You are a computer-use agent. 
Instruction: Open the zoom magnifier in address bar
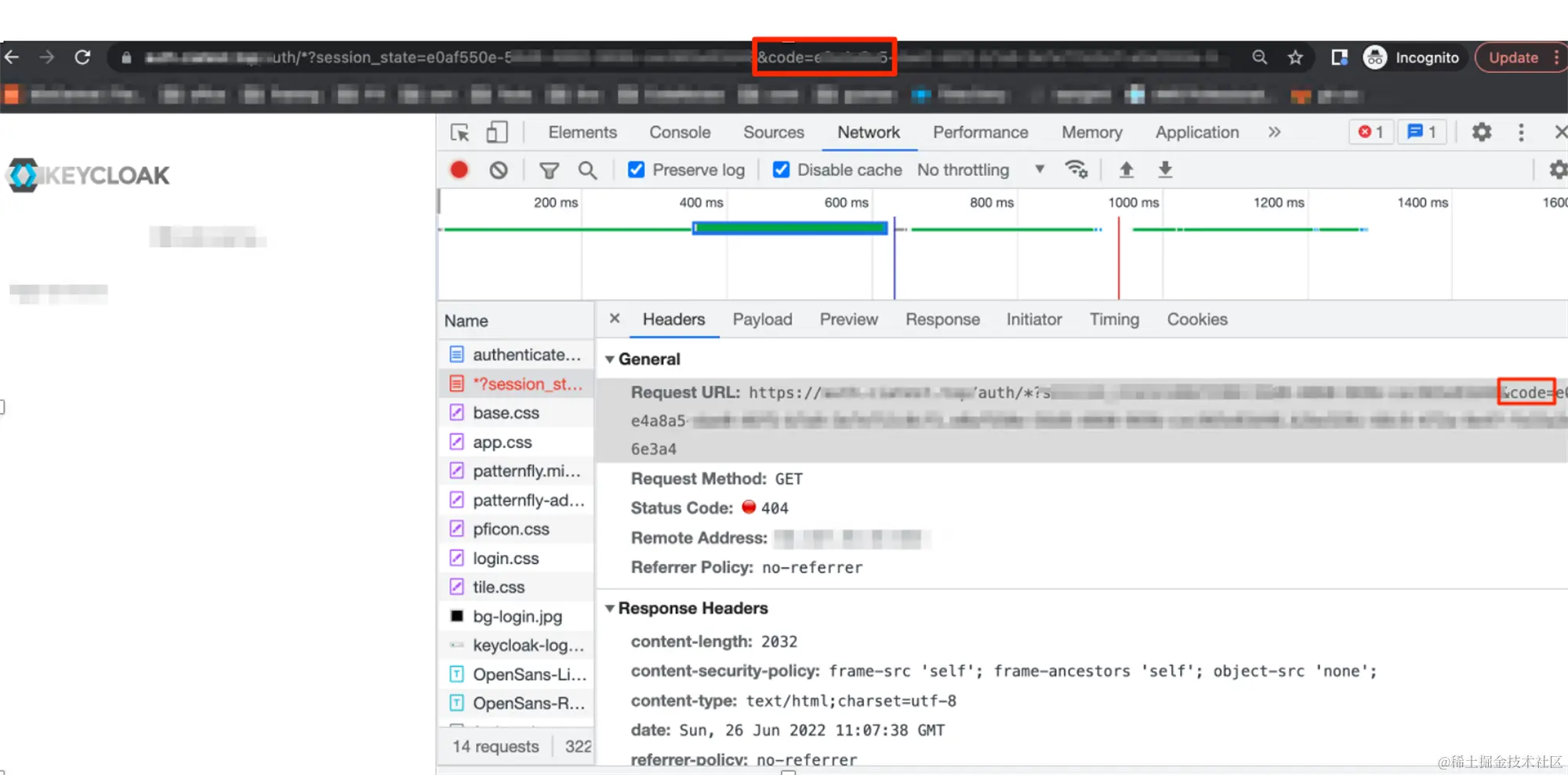[1260, 57]
